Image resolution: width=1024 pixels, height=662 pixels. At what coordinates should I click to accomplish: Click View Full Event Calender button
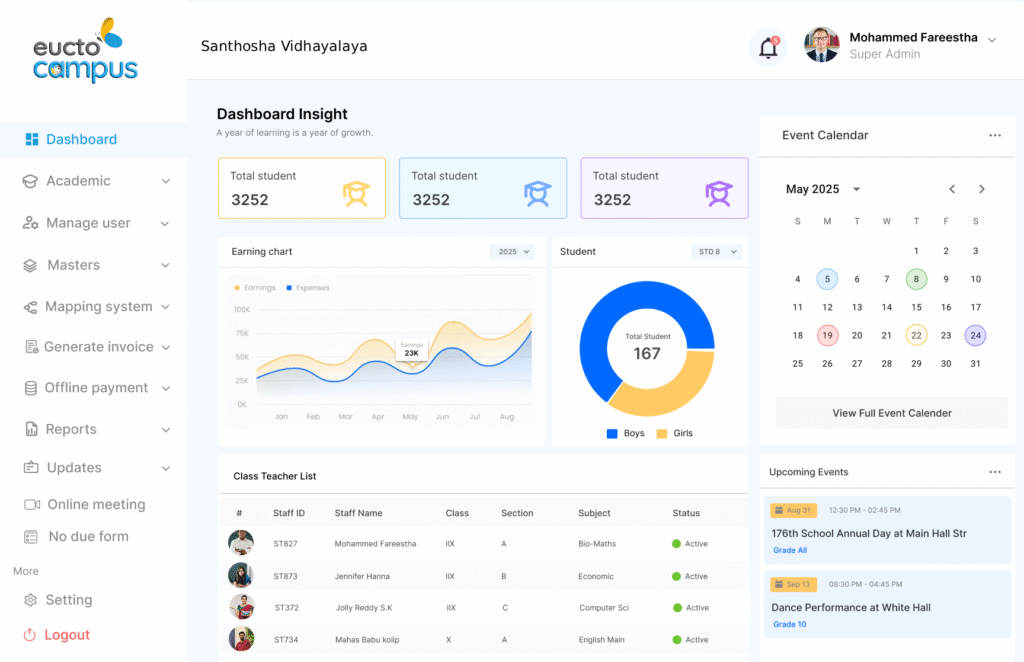click(891, 413)
